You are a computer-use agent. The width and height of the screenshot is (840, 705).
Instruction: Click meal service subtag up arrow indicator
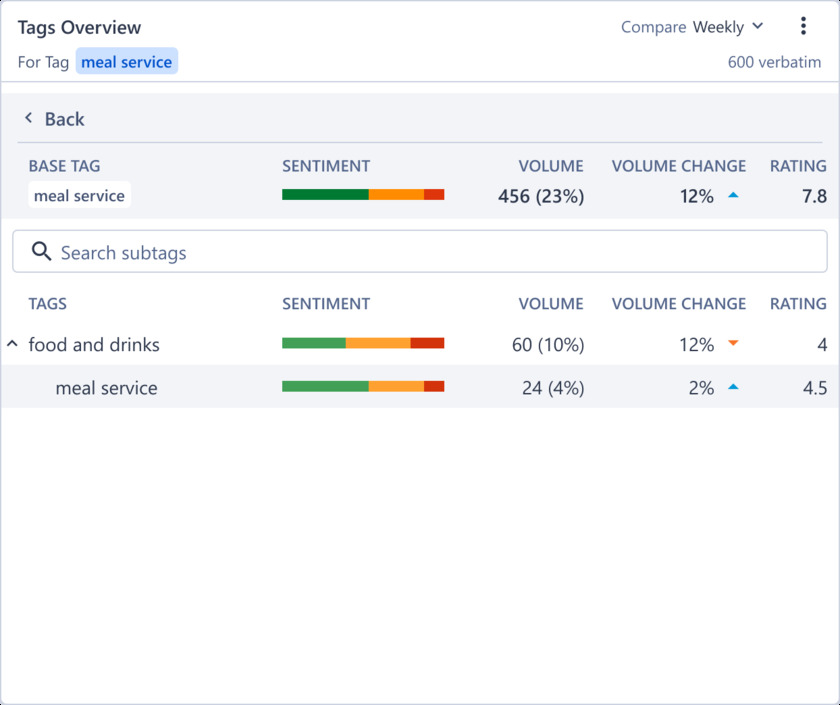[733, 387]
